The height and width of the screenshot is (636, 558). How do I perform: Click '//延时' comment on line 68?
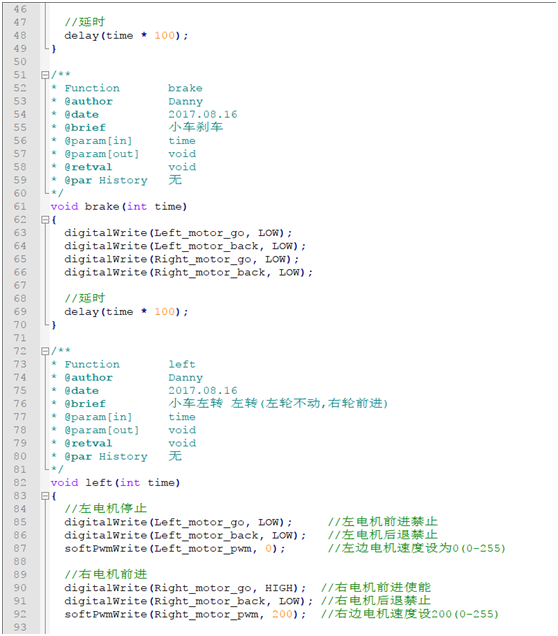pos(85,299)
